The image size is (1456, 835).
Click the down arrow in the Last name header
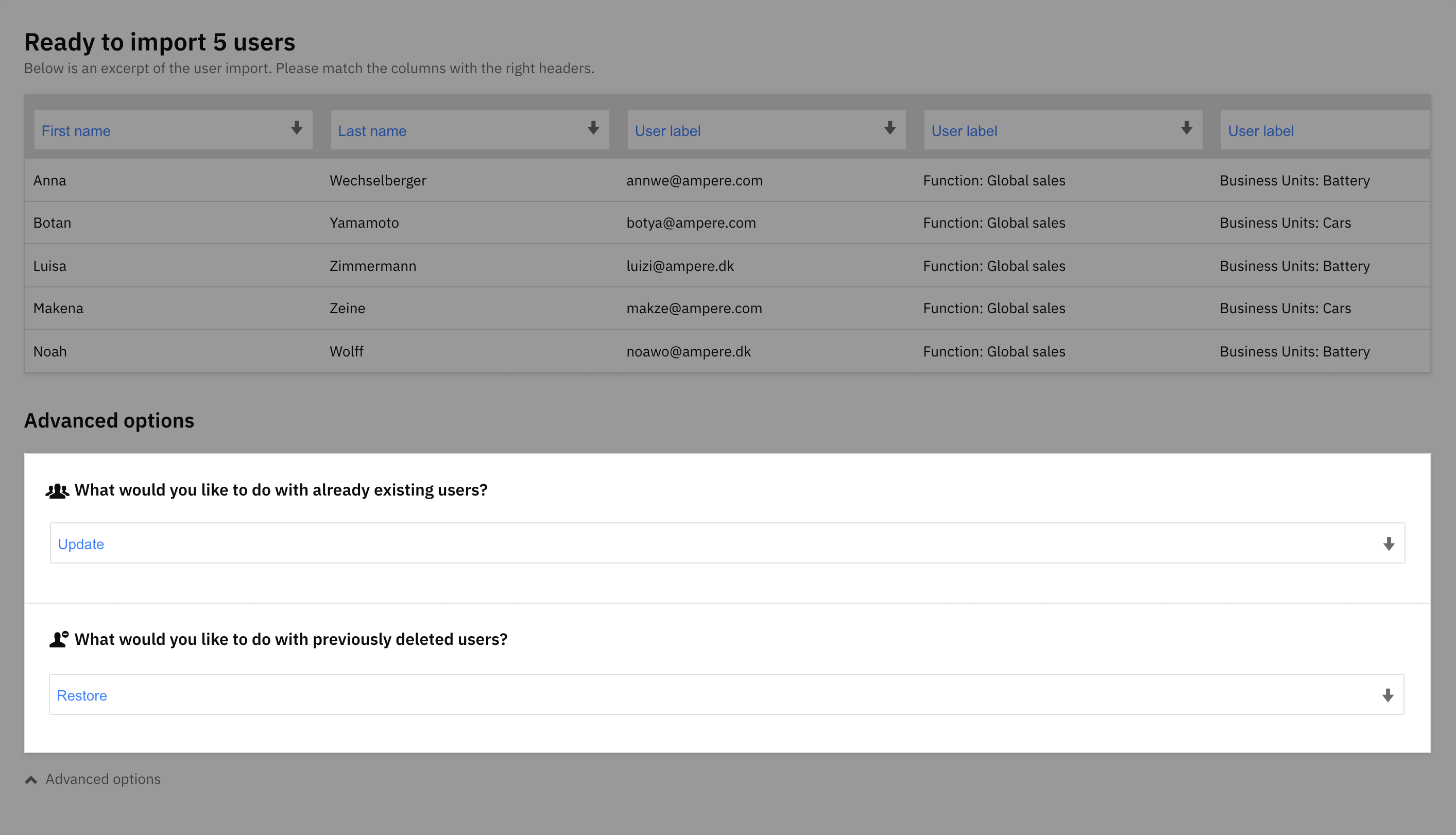tap(593, 128)
